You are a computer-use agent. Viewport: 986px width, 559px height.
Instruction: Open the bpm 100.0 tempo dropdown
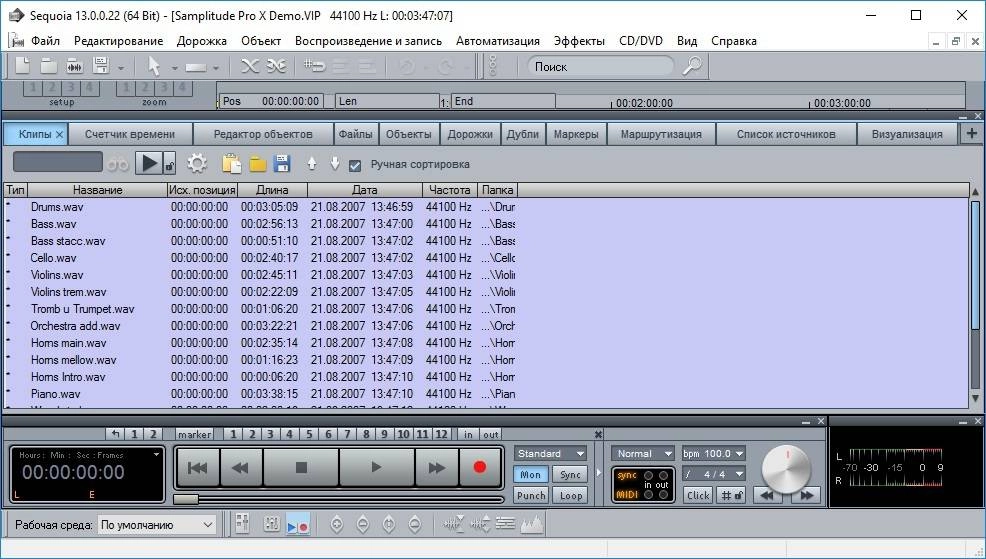point(714,453)
